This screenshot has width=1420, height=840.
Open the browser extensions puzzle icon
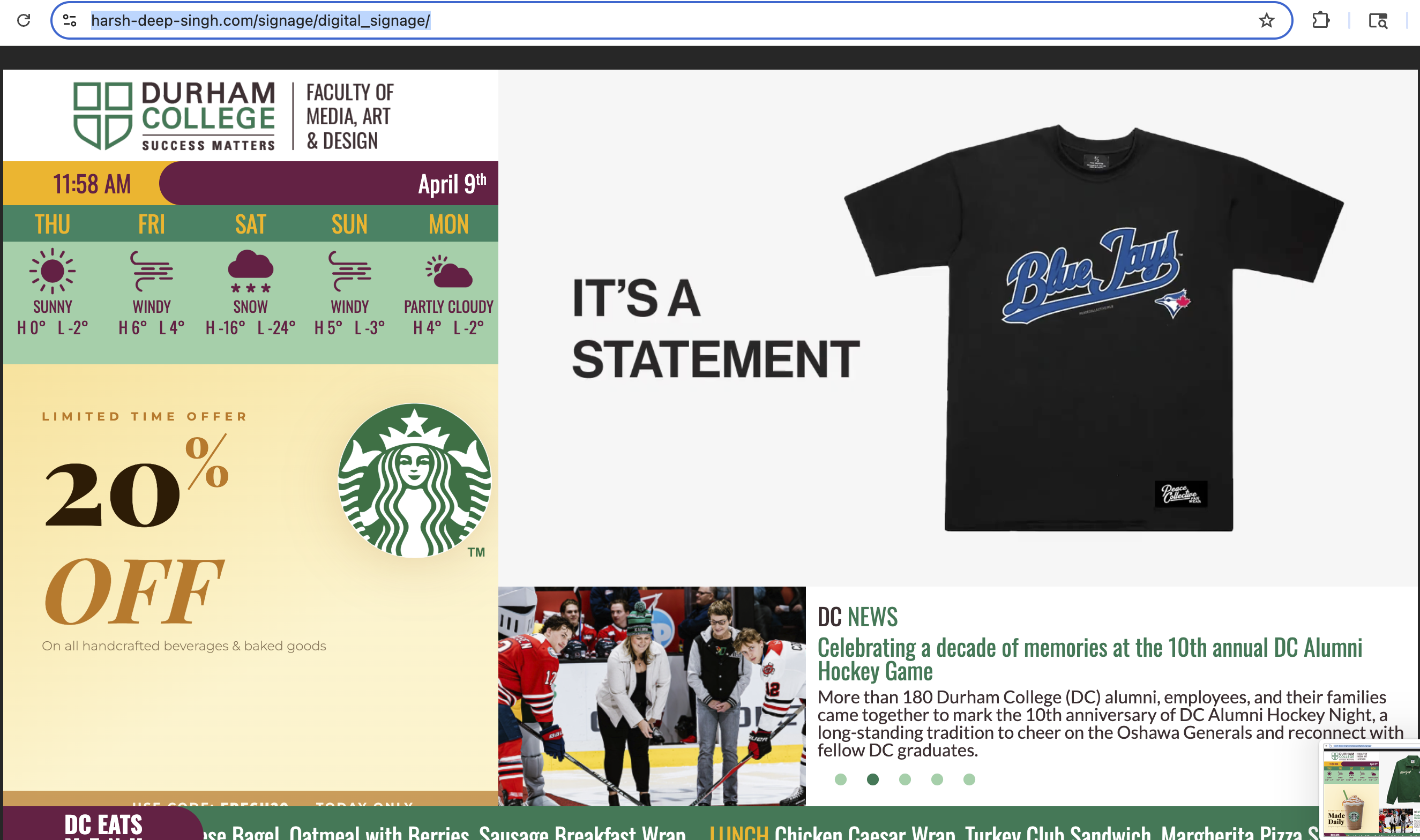tap(1320, 21)
